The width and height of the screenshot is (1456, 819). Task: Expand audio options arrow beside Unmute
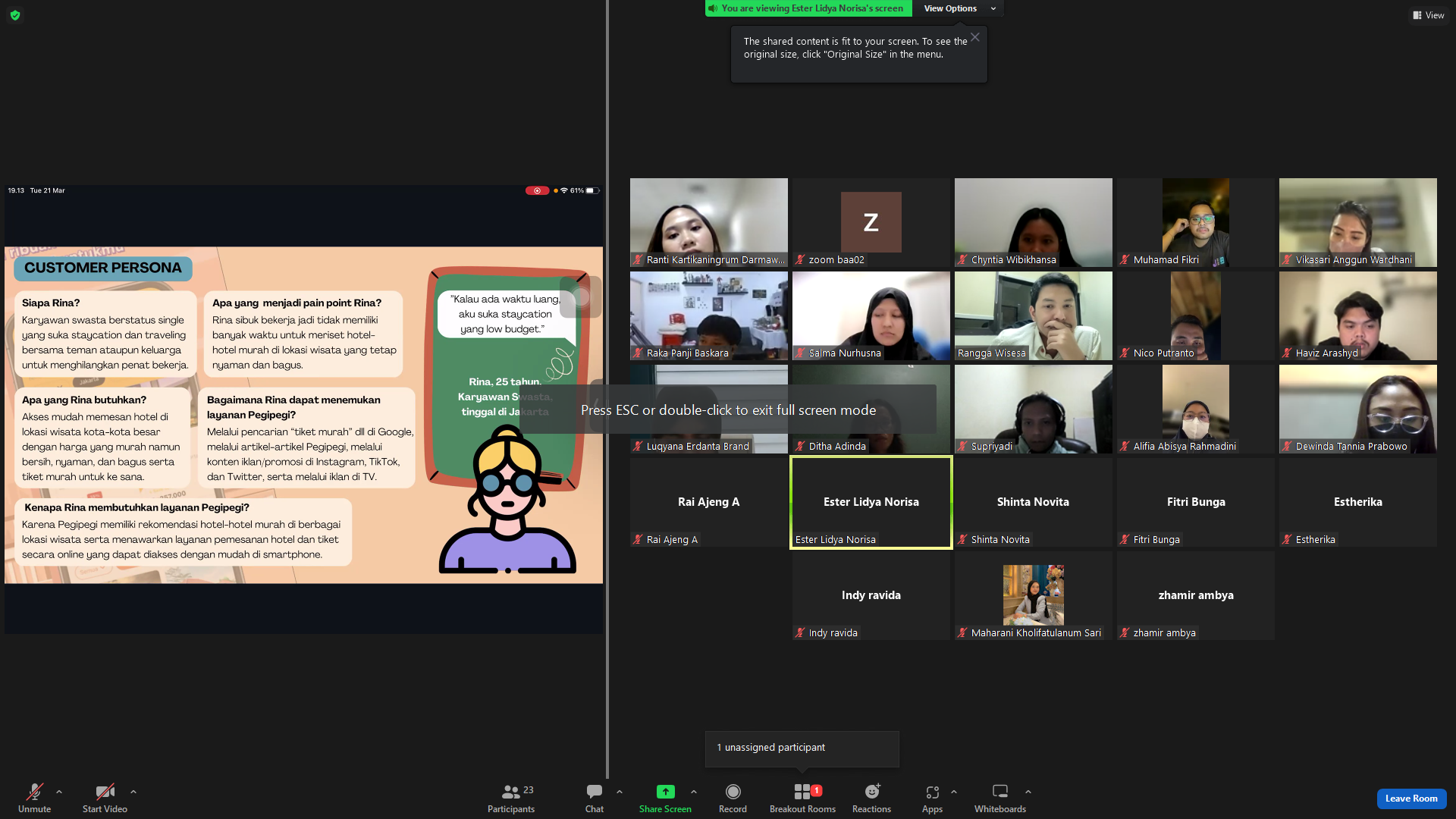pyautogui.click(x=59, y=792)
